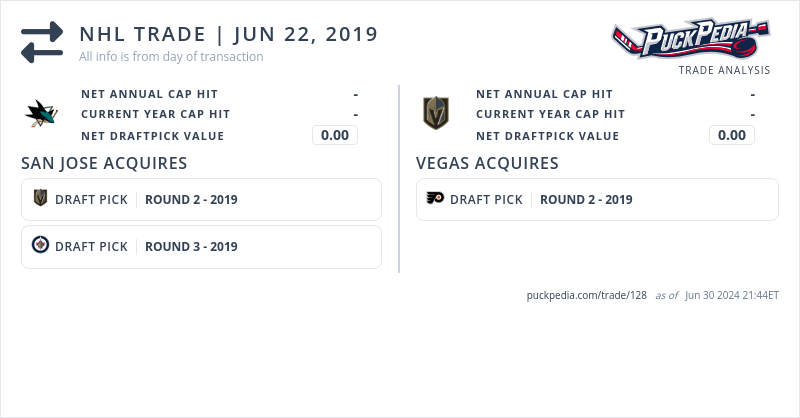Click the San Jose Sharks team logo
This screenshot has height=418, width=800.
pyautogui.click(x=42, y=114)
